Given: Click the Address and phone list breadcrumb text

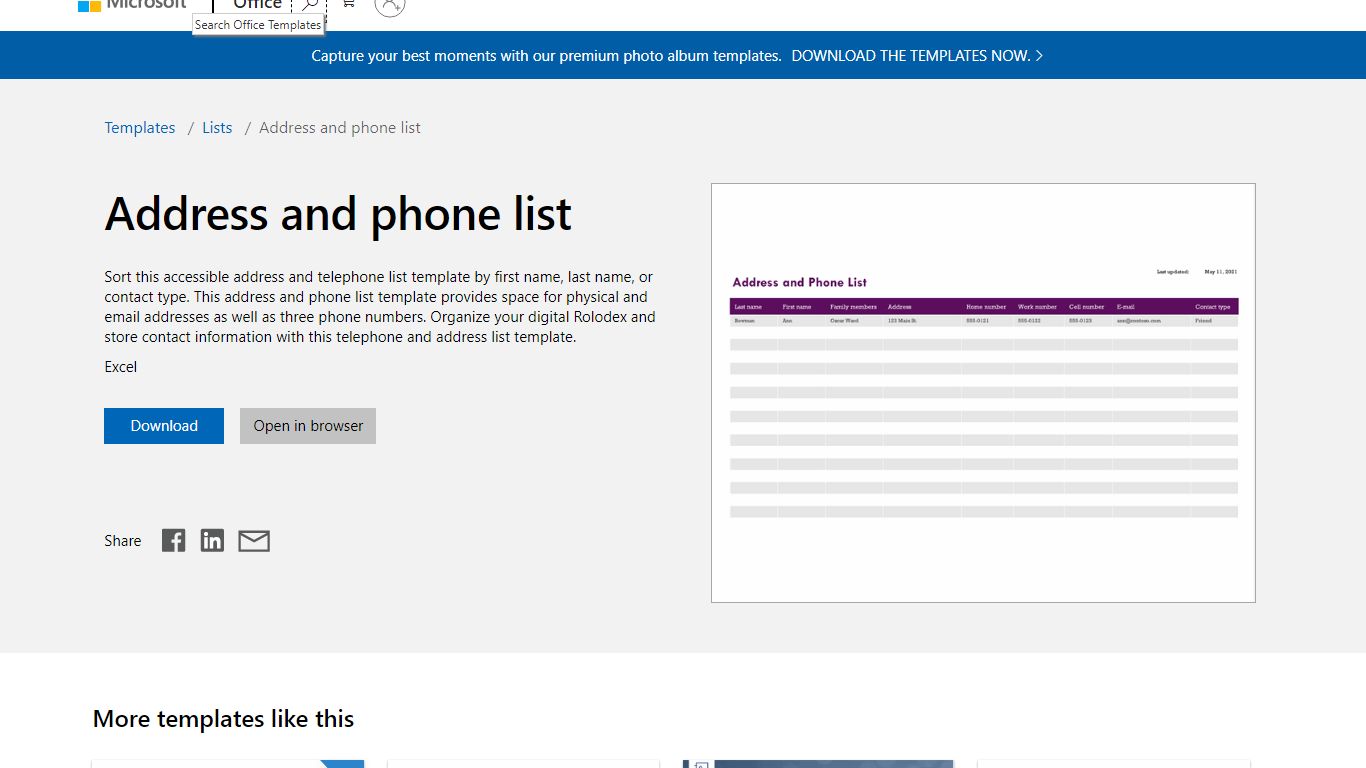Looking at the screenshot, I should click(340, 128).
